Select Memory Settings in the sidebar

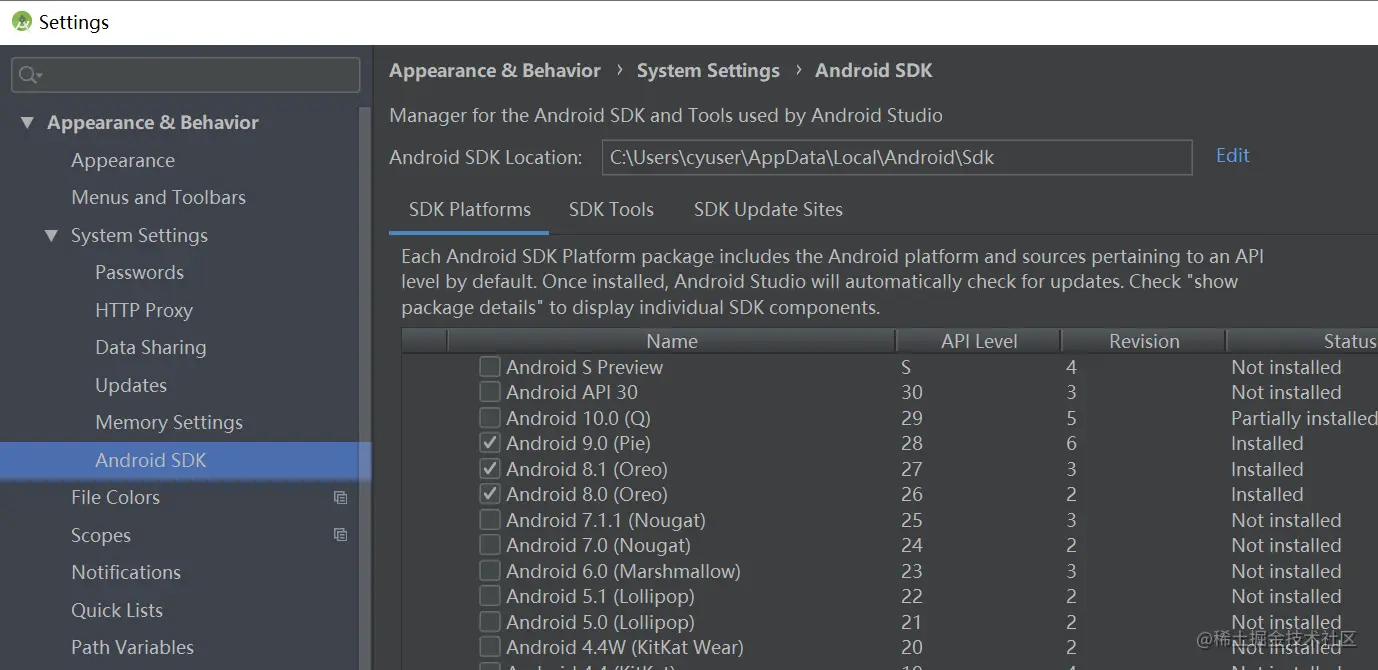[x=169, y=423]
